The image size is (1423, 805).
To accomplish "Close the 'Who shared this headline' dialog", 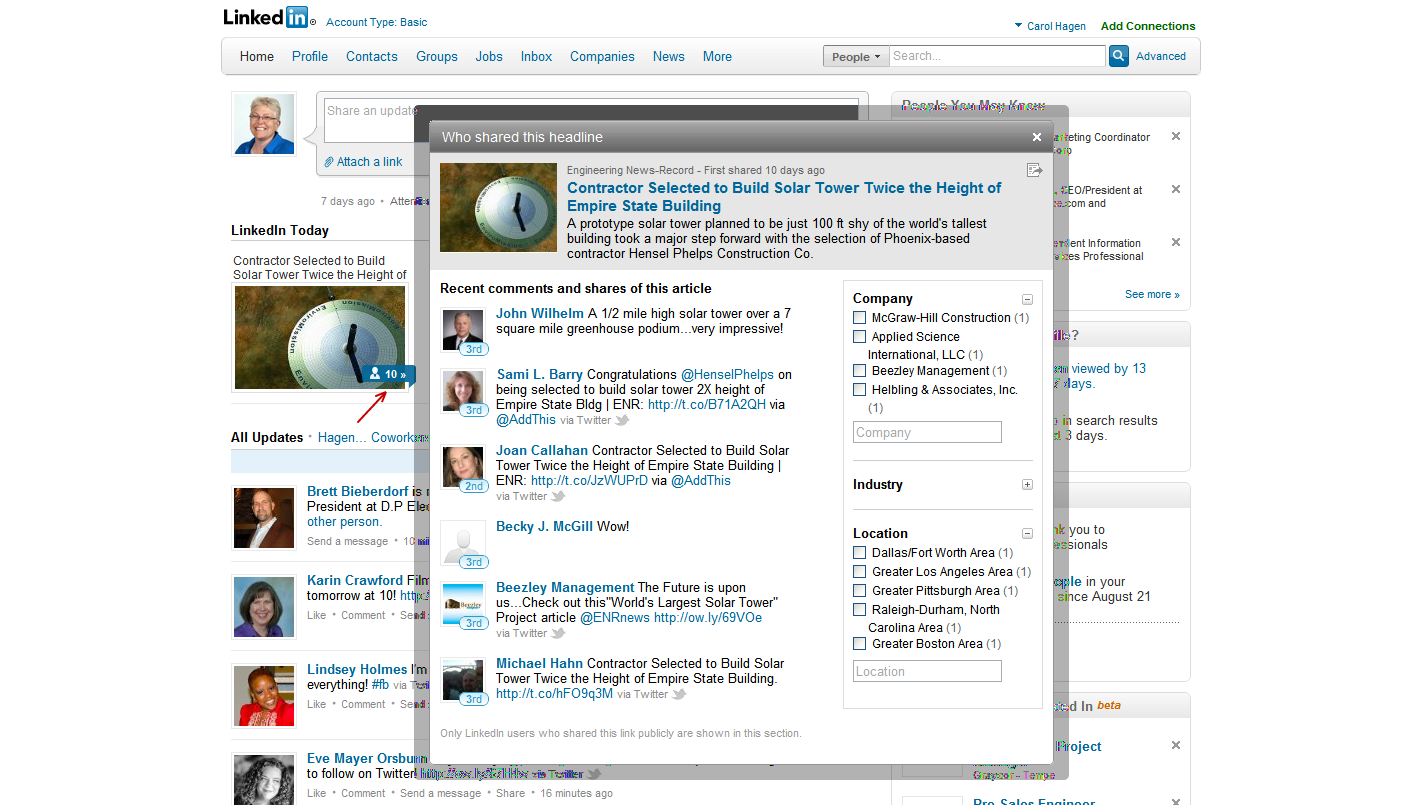I will coord(1038,137).
